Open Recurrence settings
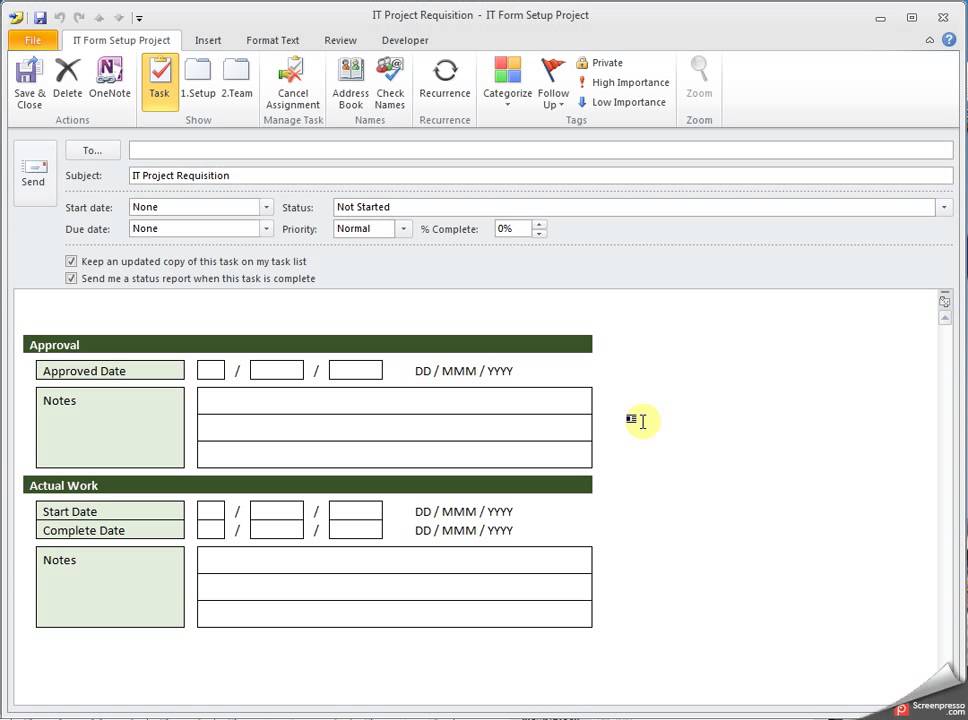The height and width of the screenshot is (720, 968). (x=444, y=77)
